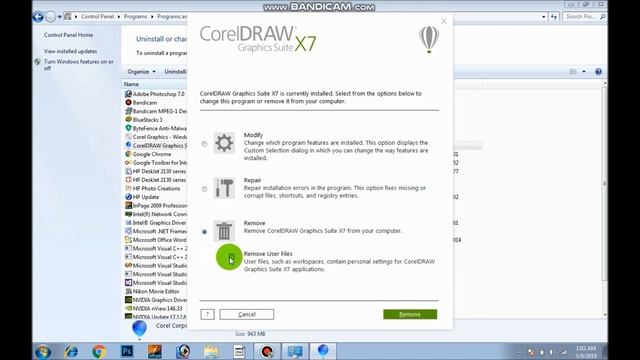Screen dimensions: 640x360
Task: Open the Windows Start orb
Action: coord(43,351)
